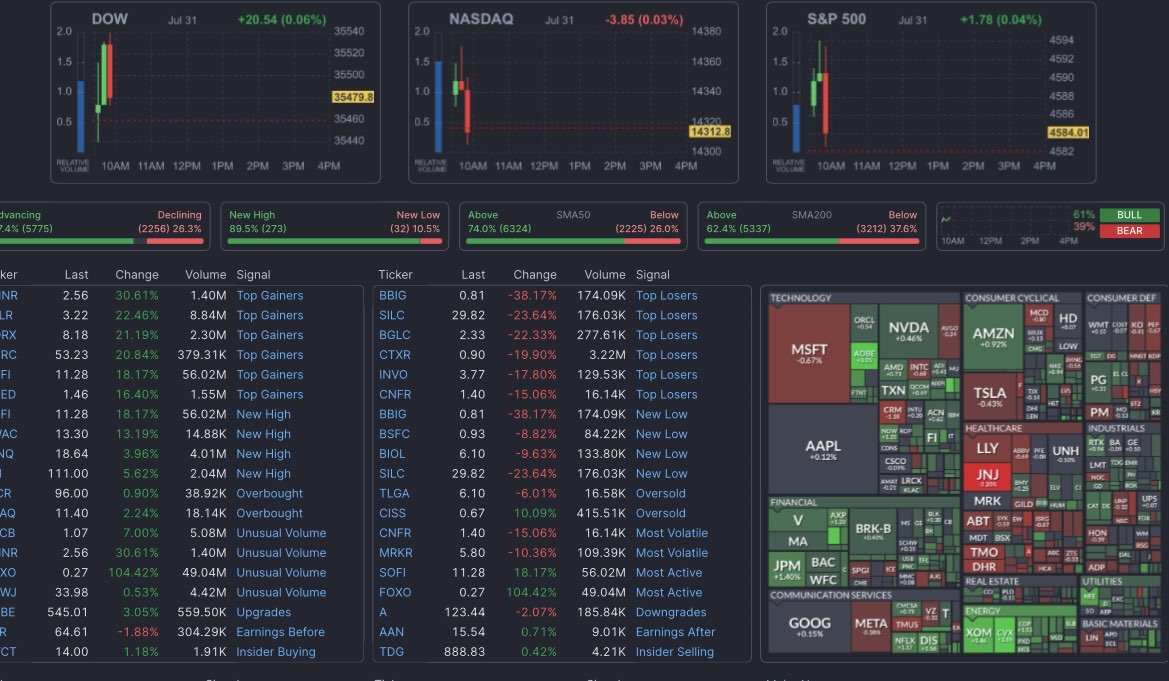Open the Insider Buying signal link
Viewport: 1169px width, 681px height.
pyautogui.click(x=276, y=652)
